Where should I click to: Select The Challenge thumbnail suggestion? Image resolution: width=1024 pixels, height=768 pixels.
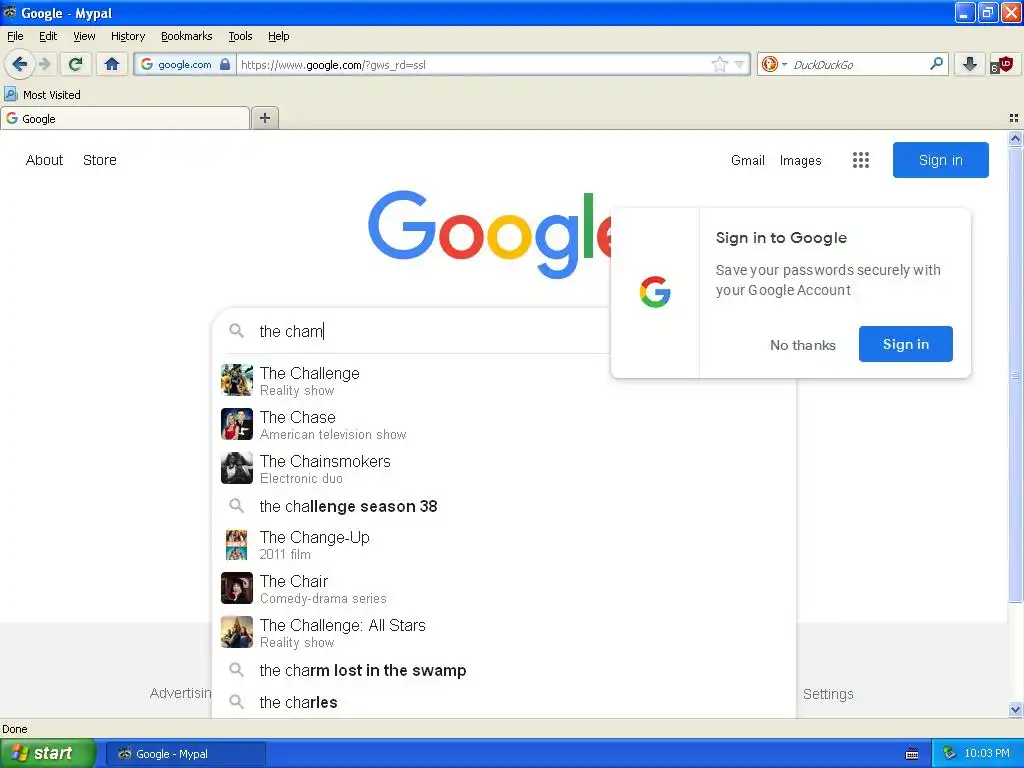pos(236,380)
